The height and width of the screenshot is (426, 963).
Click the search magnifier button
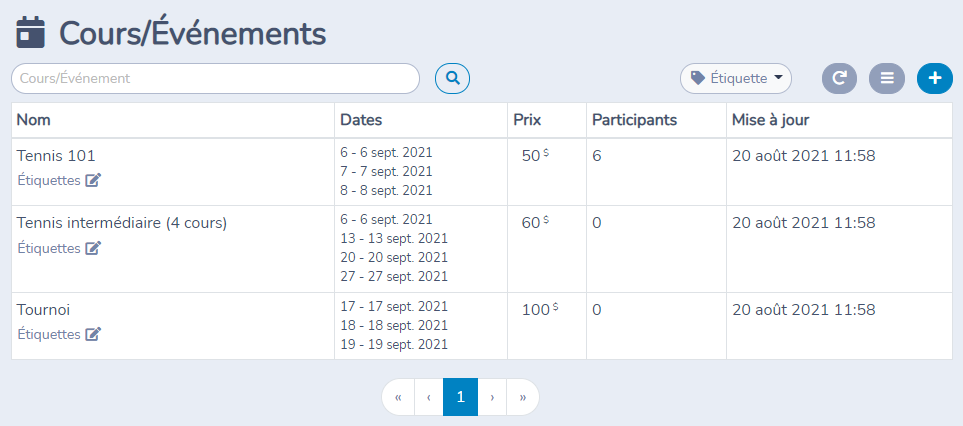(x=452, y=79)
